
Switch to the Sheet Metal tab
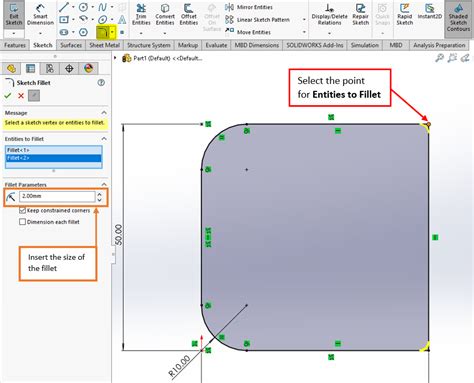click(x=104, y=45)
